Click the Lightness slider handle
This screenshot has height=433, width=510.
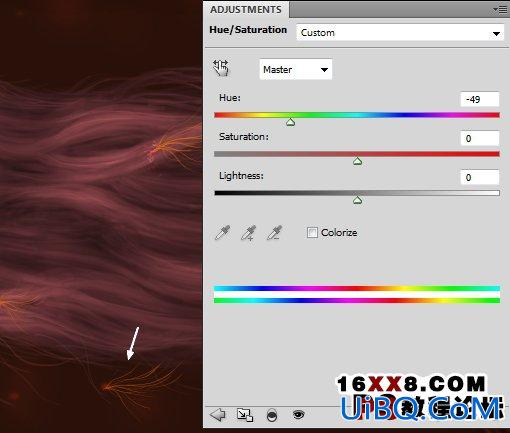pos(357,200)
